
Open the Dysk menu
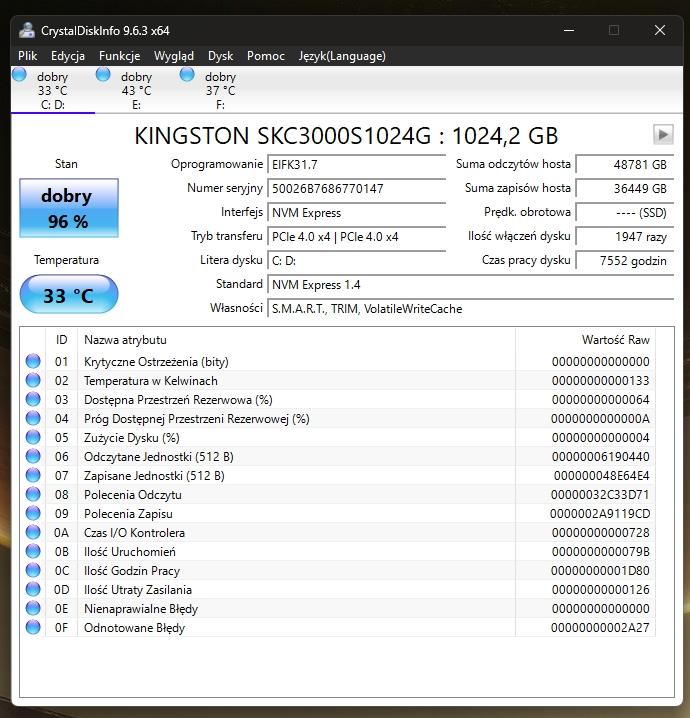(x=220, y=56)
